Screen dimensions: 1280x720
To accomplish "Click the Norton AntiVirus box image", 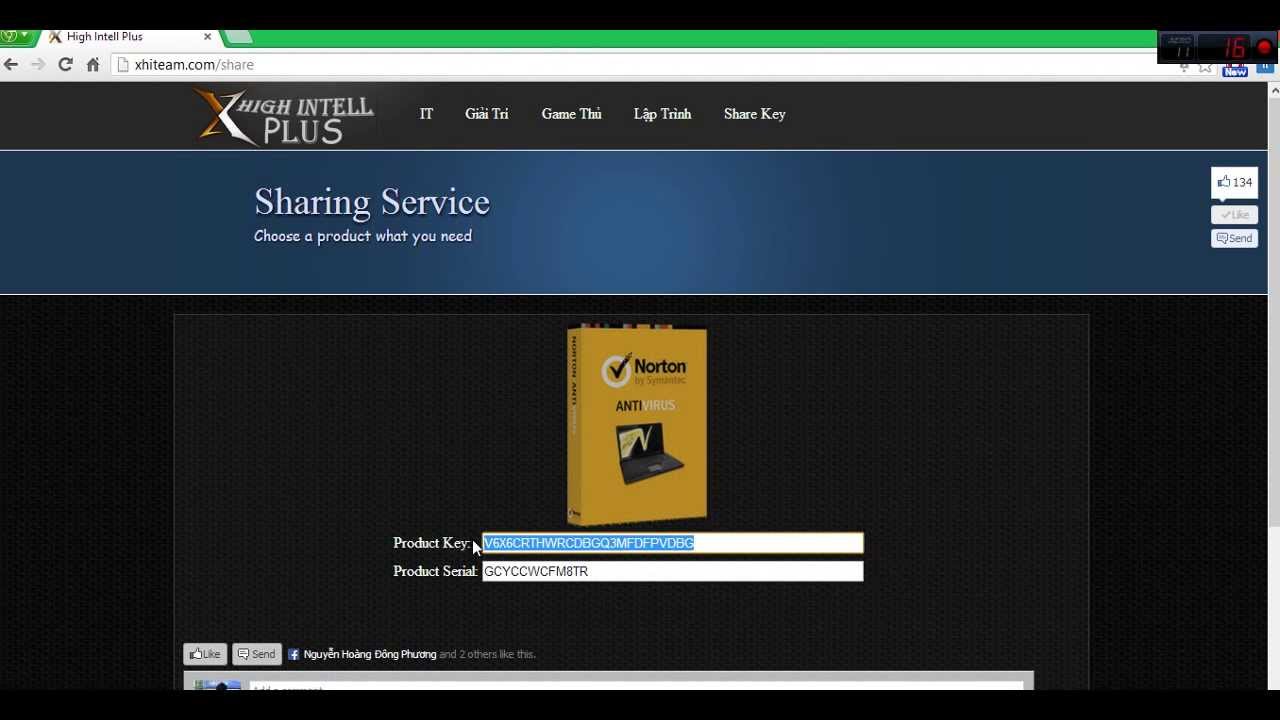I will click(637, 424).
